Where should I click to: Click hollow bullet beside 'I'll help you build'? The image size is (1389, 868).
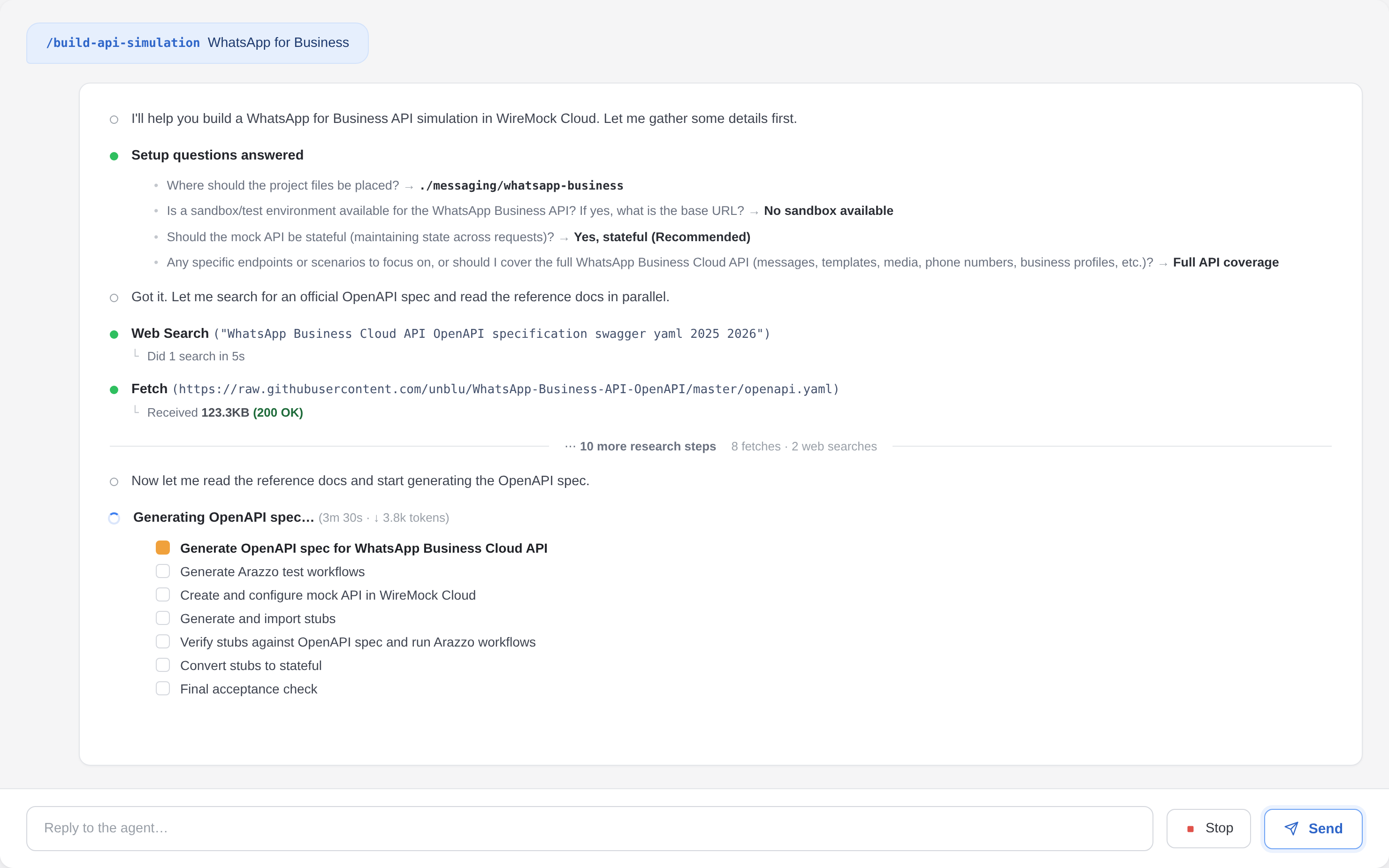[114, 119]
